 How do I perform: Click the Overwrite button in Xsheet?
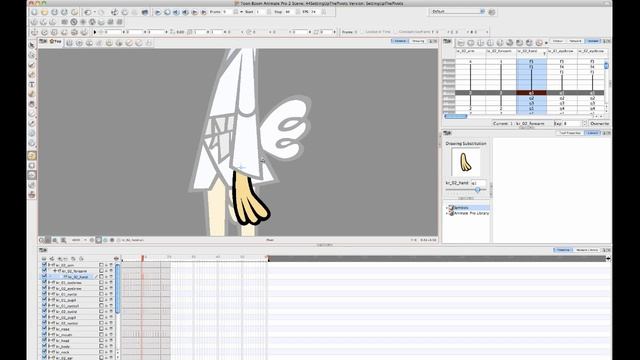coord(599,123)
